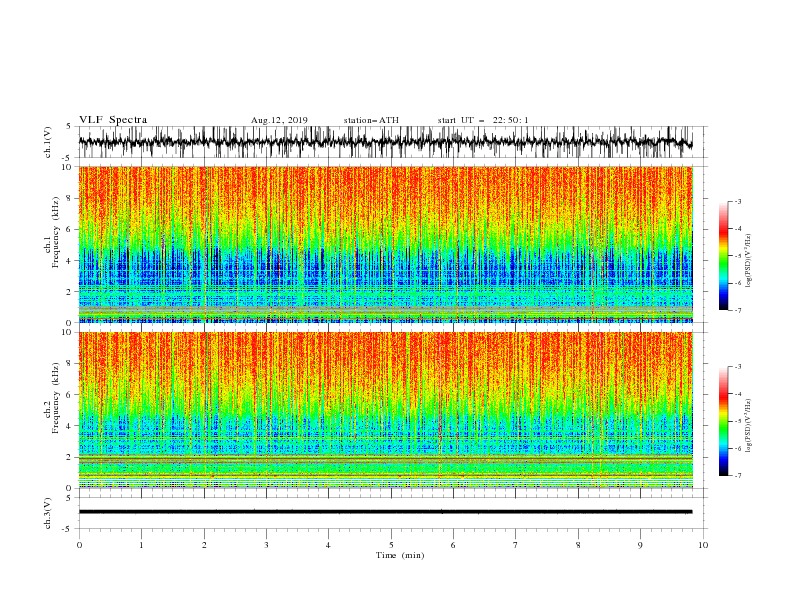Viewport: 792px width, 612px height.
Task: Click the "1" tick on the time axis
Action: tap(141, 545)
